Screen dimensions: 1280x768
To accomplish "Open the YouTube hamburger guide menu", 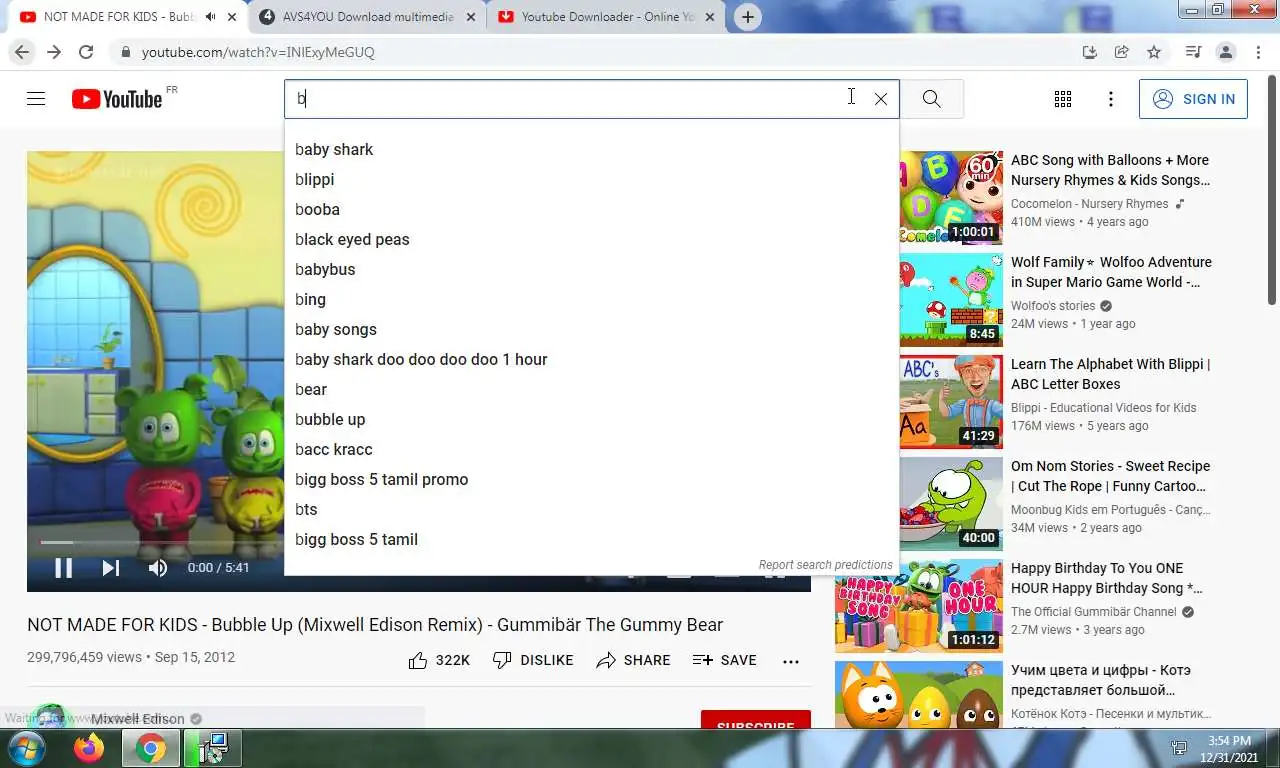I will (36, 99).
